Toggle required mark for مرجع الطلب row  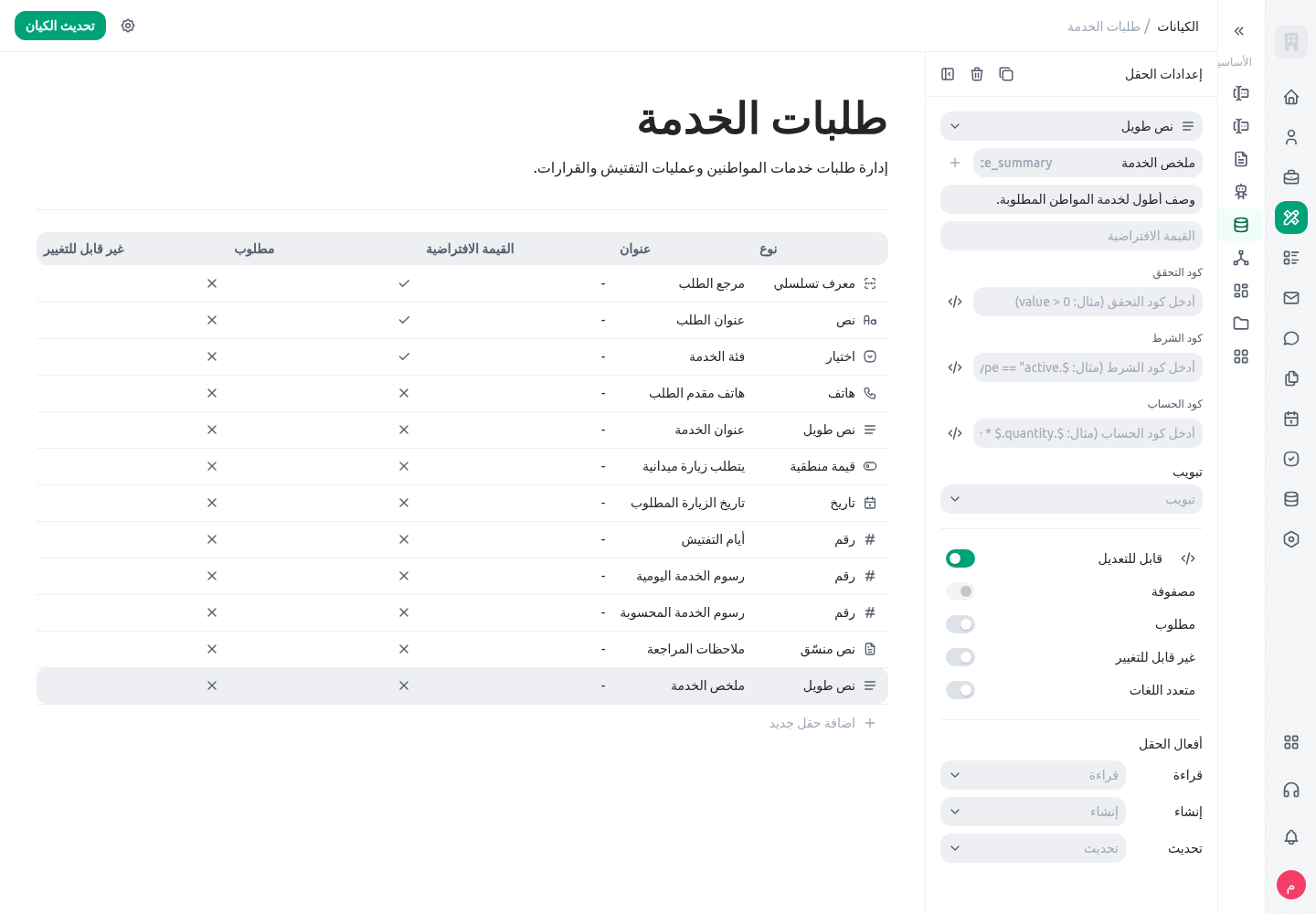click(x=404, y=283)
